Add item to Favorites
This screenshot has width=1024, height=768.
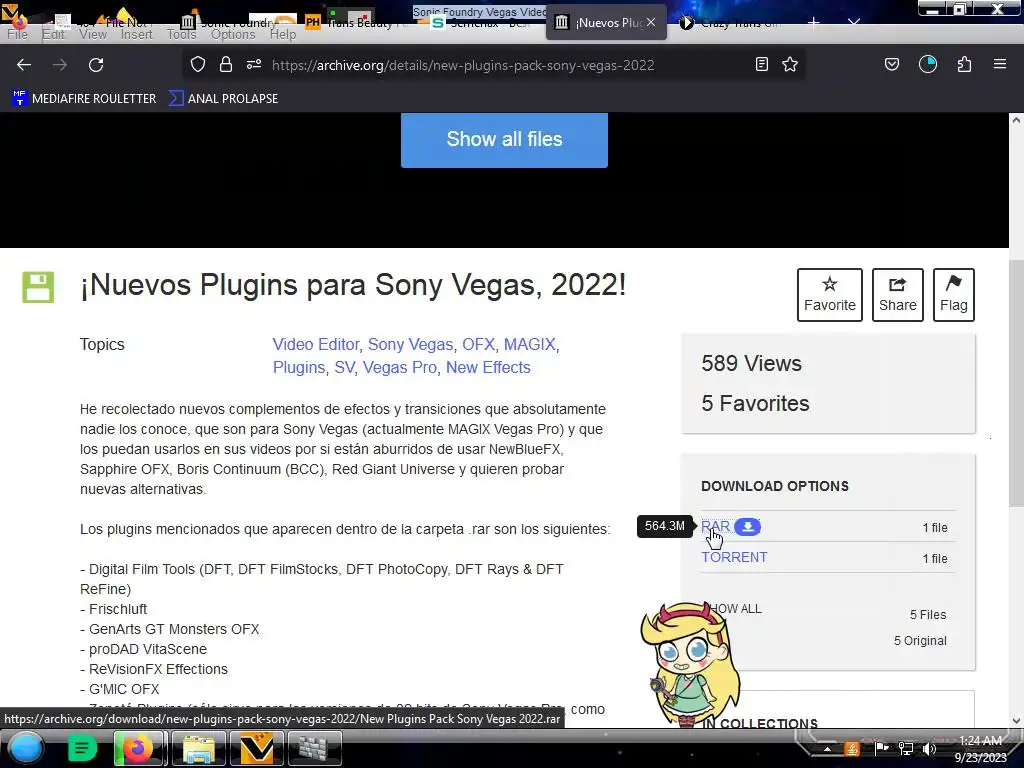coord(829,295)
